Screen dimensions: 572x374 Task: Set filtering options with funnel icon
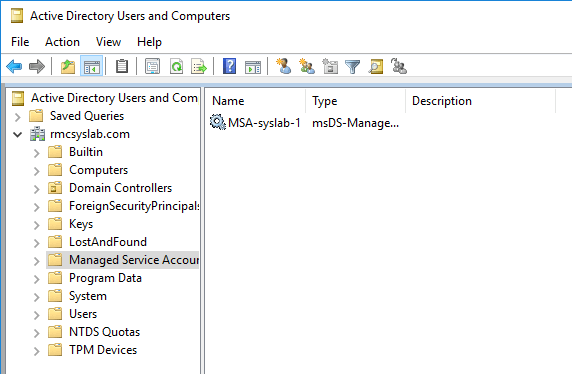352,67
